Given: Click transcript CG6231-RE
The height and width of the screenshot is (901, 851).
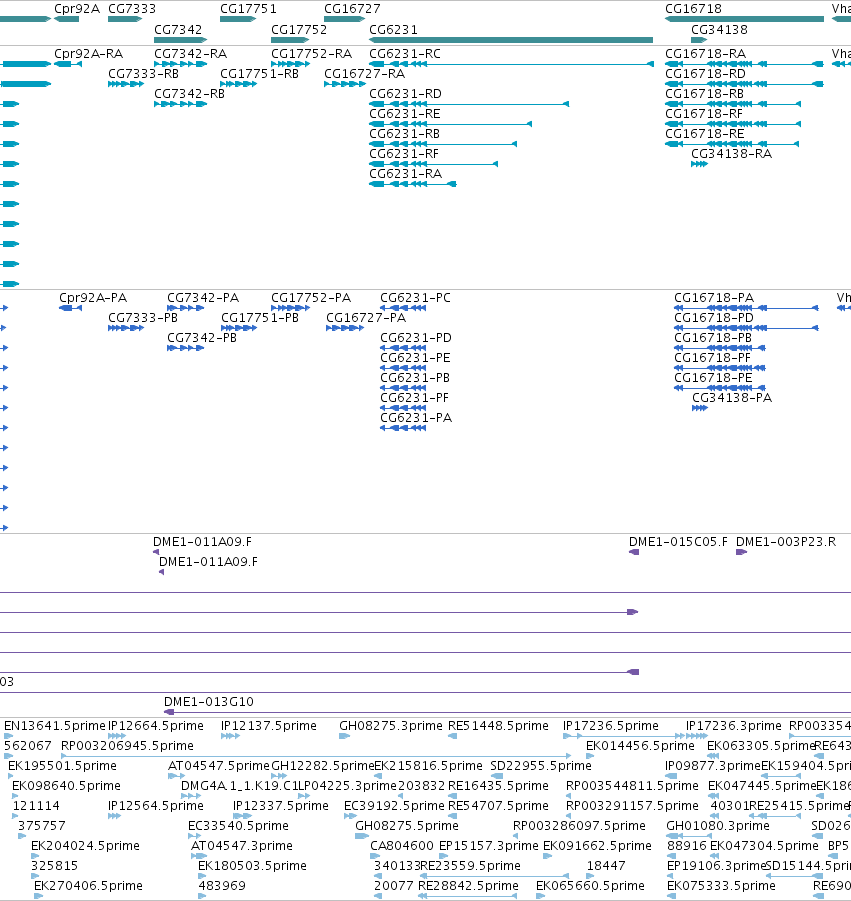Looking at the screenshot, I should point(405,114).
